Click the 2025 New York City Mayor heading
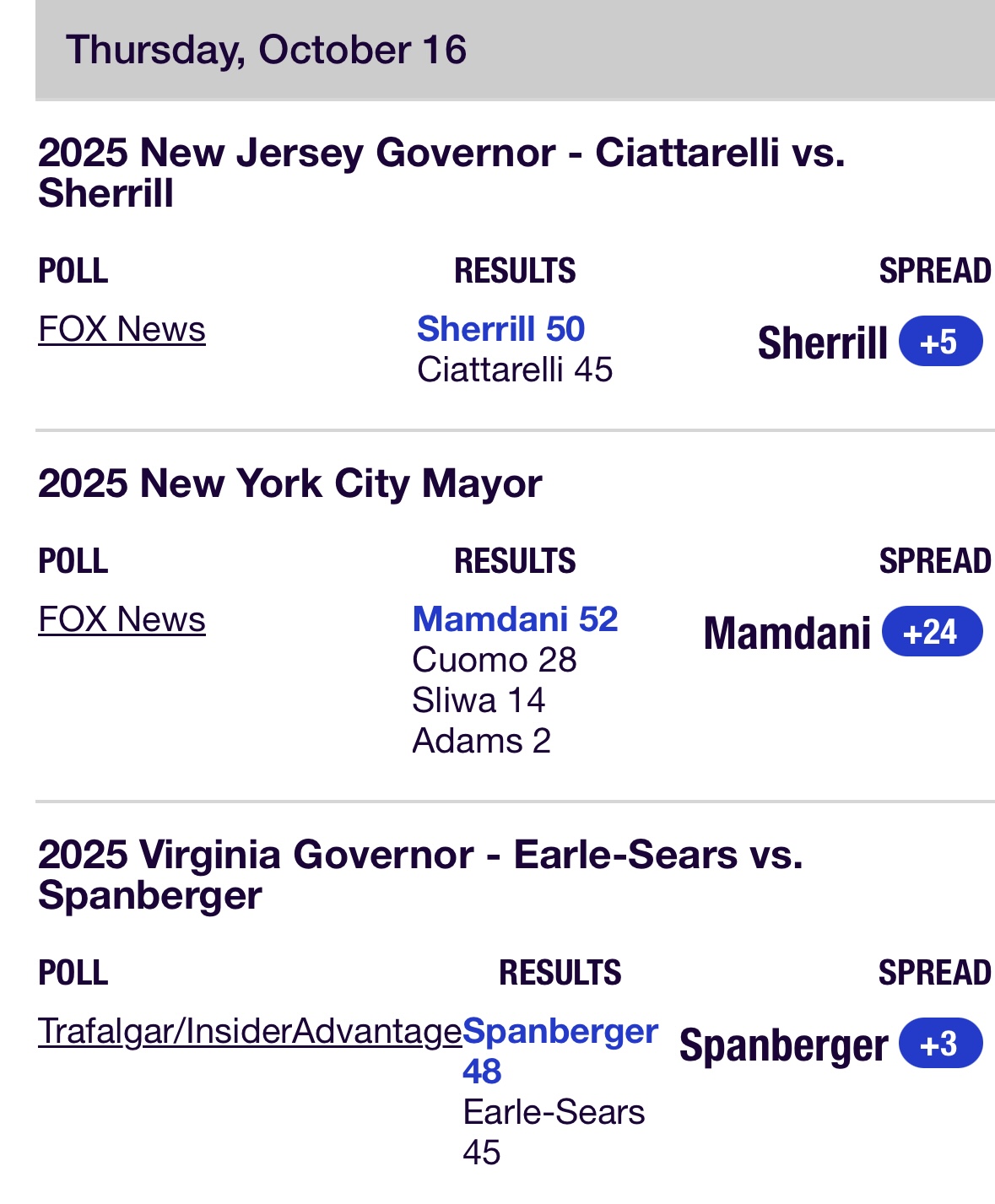995x1204 pixels. click(x=289, y=483)
